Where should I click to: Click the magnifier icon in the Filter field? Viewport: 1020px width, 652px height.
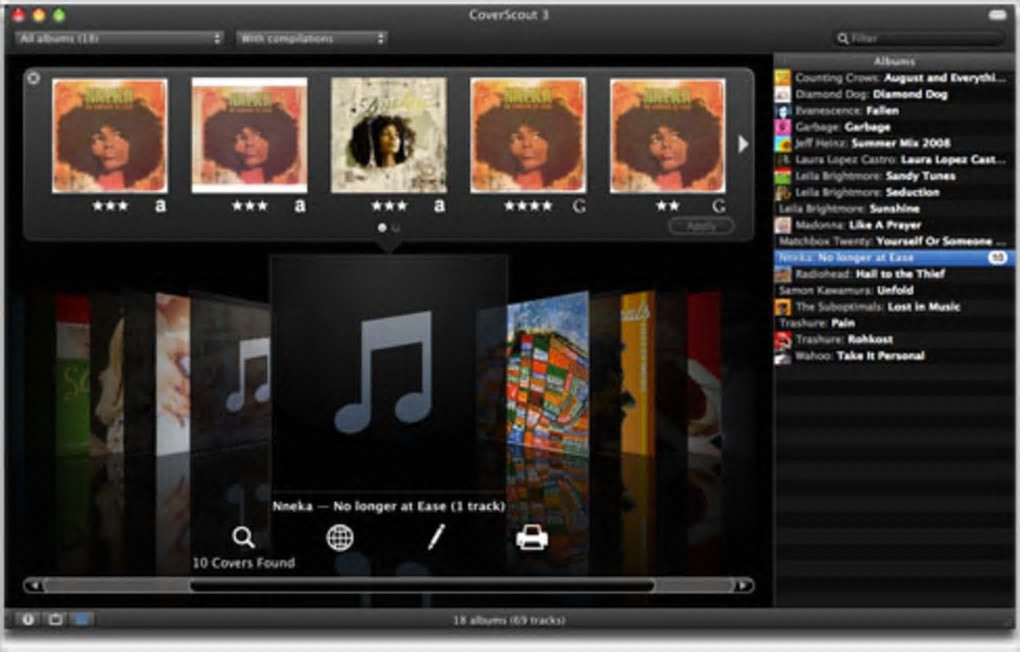[x=842, y=38]
